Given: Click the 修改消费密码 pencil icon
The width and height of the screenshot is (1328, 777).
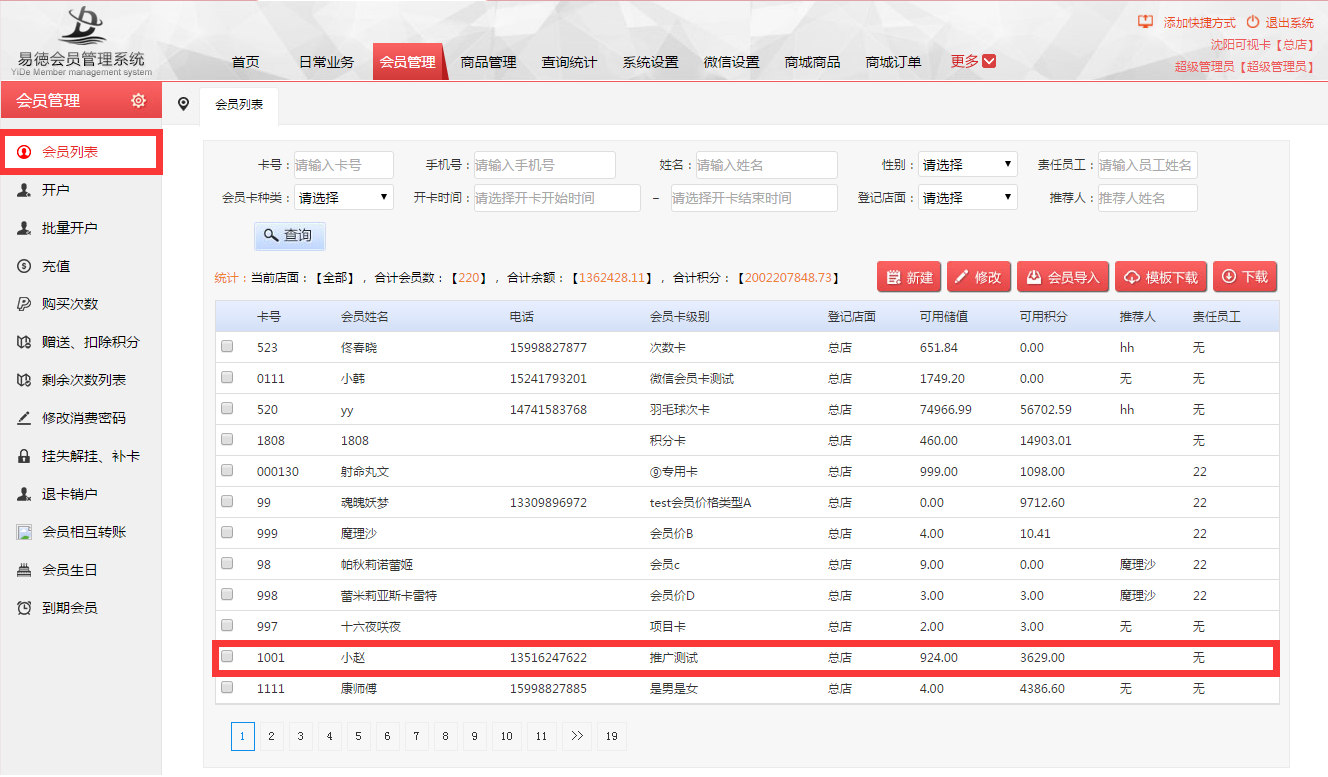Looking at the screenshot, I should tap(24, 418).
